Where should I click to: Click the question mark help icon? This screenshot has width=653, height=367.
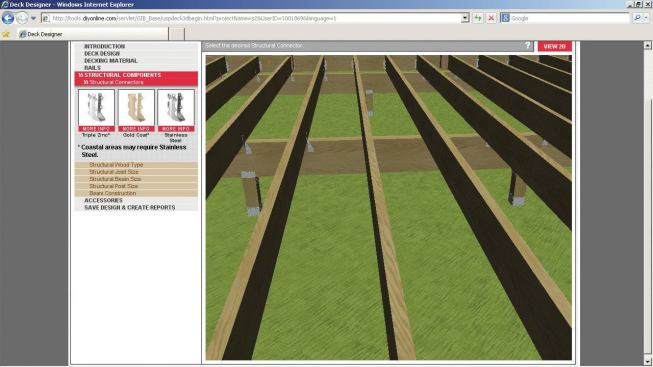tap(528, 45)
